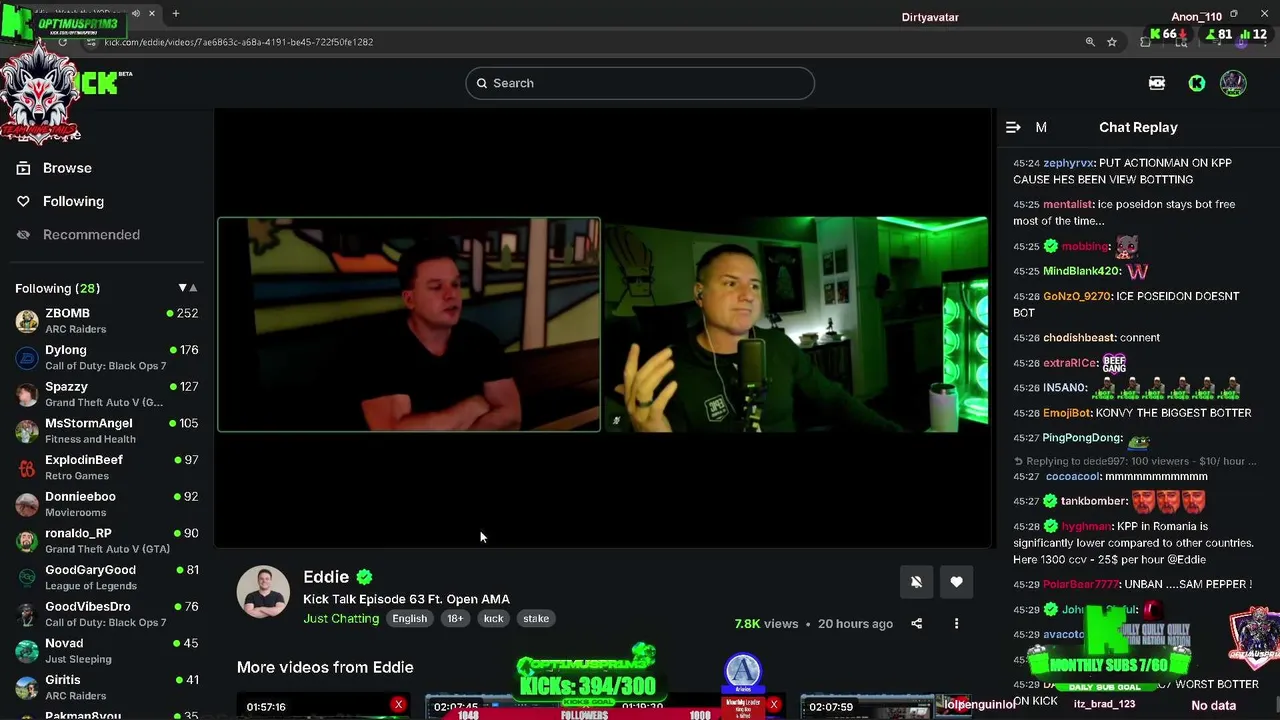1280x720 pixels.
Task: Click the M label beside Chat Replay
Action: (x=1041, y=127)
